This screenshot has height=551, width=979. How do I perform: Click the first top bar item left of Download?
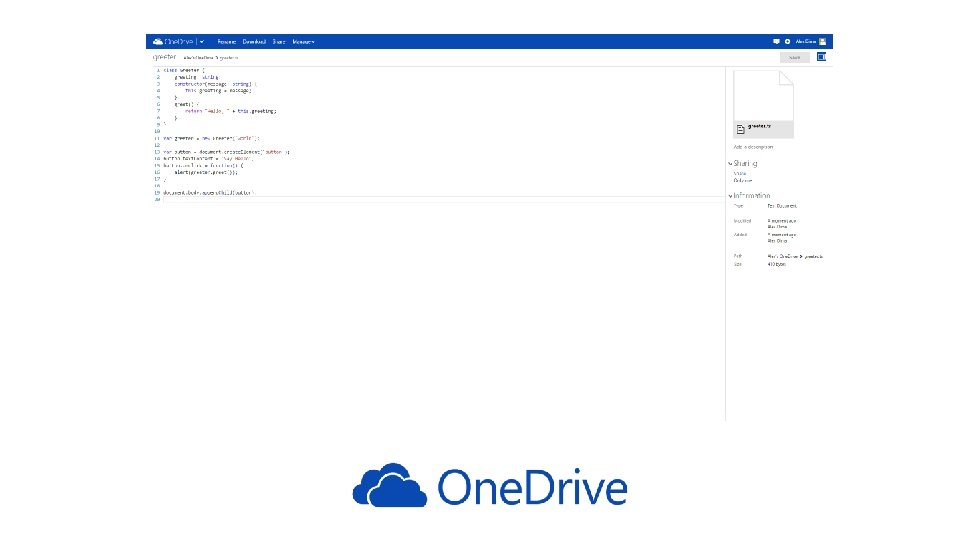[x=227, y=42]
